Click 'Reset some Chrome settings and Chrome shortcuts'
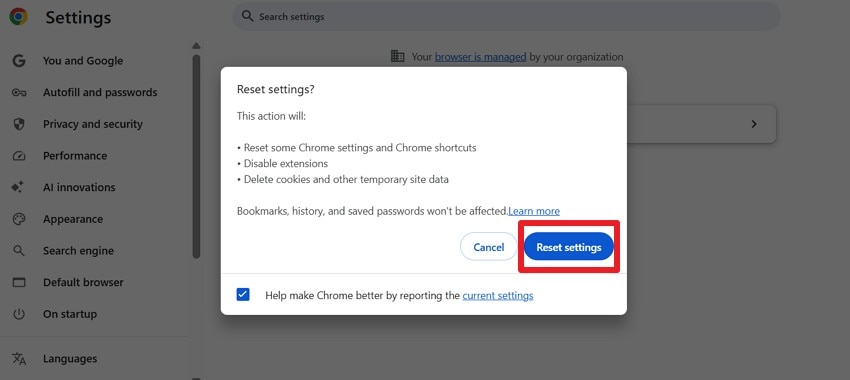The image size is (850, 380). pos(360,147)
